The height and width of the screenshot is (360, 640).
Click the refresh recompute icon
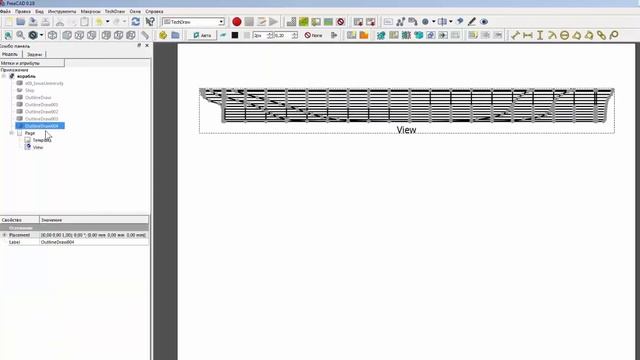pyautogui.click(x=136, y=22)
